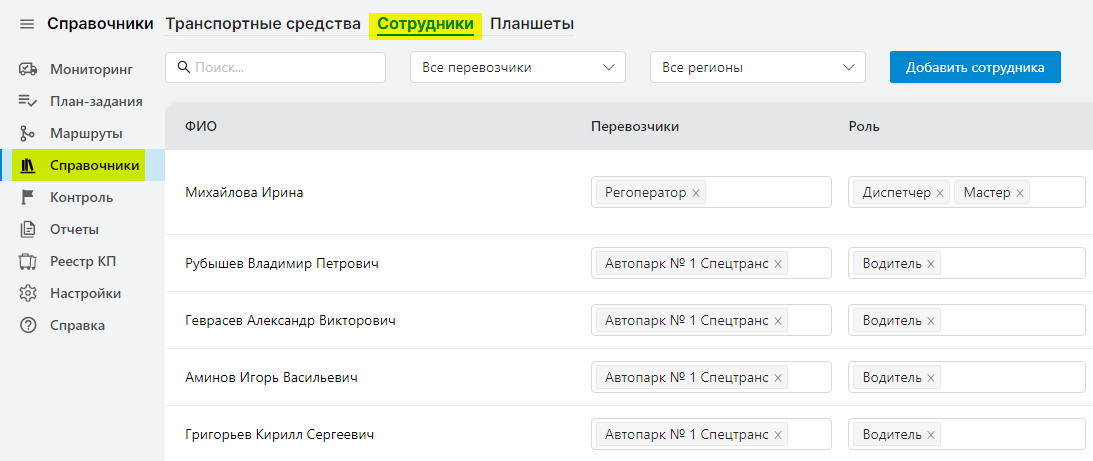Remove Диспетчер role tag from Михайлова Ирина
This screenshot has width=1093, height=461.
(940, 193)
